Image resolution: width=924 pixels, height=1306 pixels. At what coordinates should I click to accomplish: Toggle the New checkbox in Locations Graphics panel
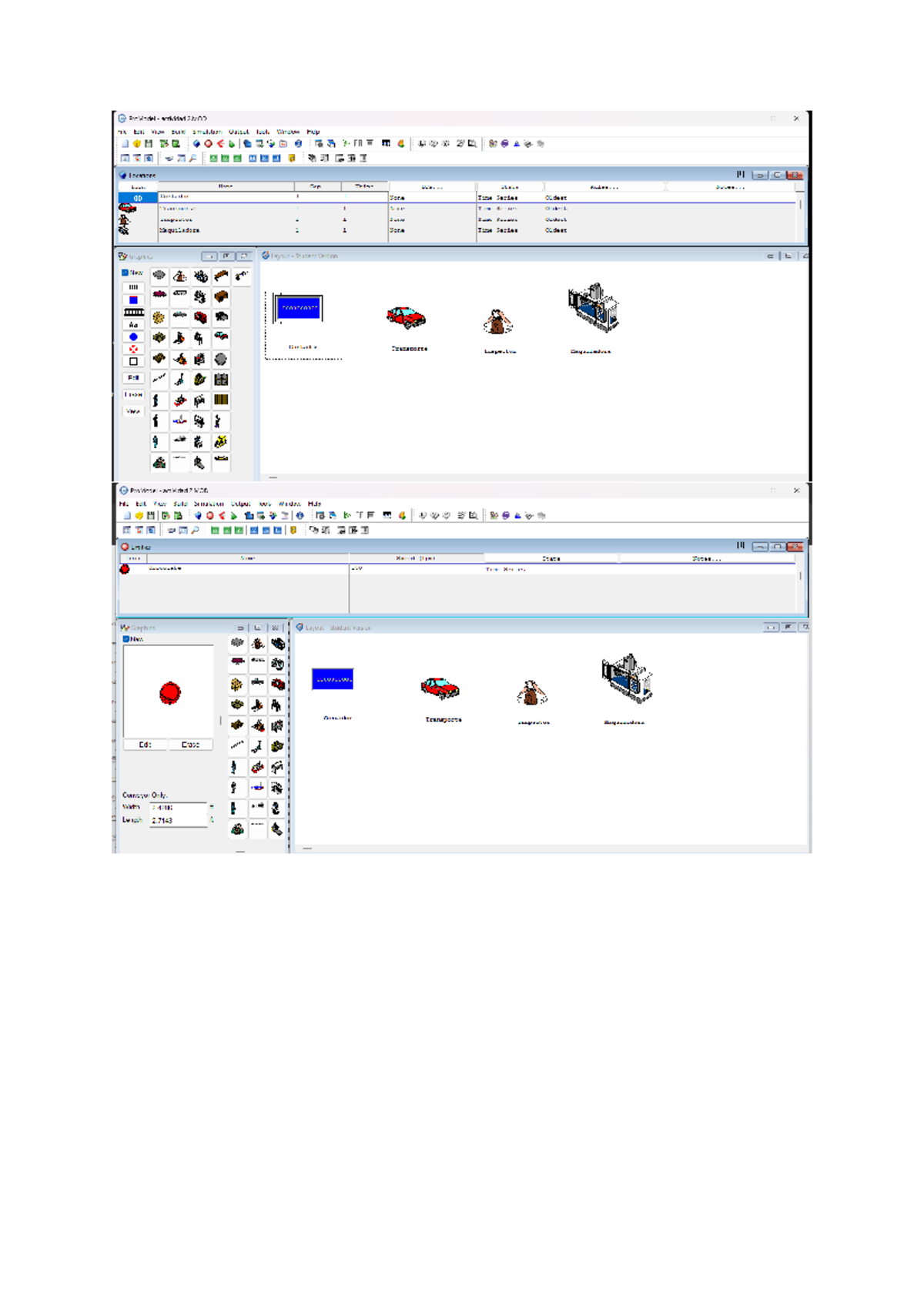coord(125,273)
